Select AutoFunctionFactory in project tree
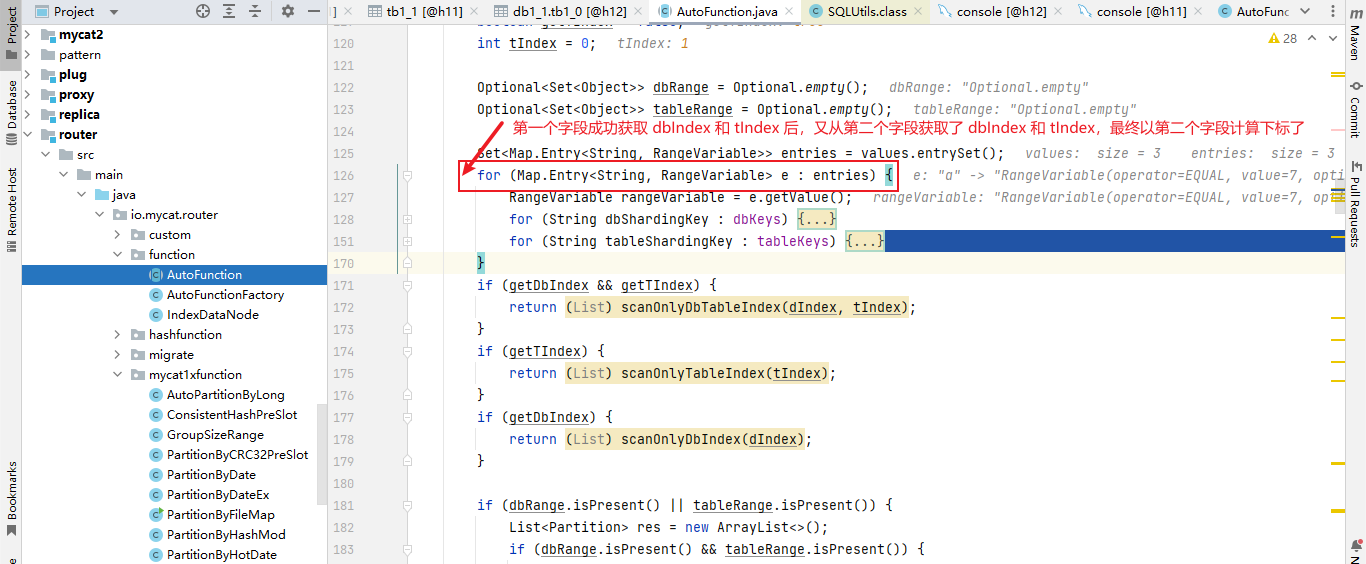The height and width of the screenshot is (564, 1366). tap(225, 294)
